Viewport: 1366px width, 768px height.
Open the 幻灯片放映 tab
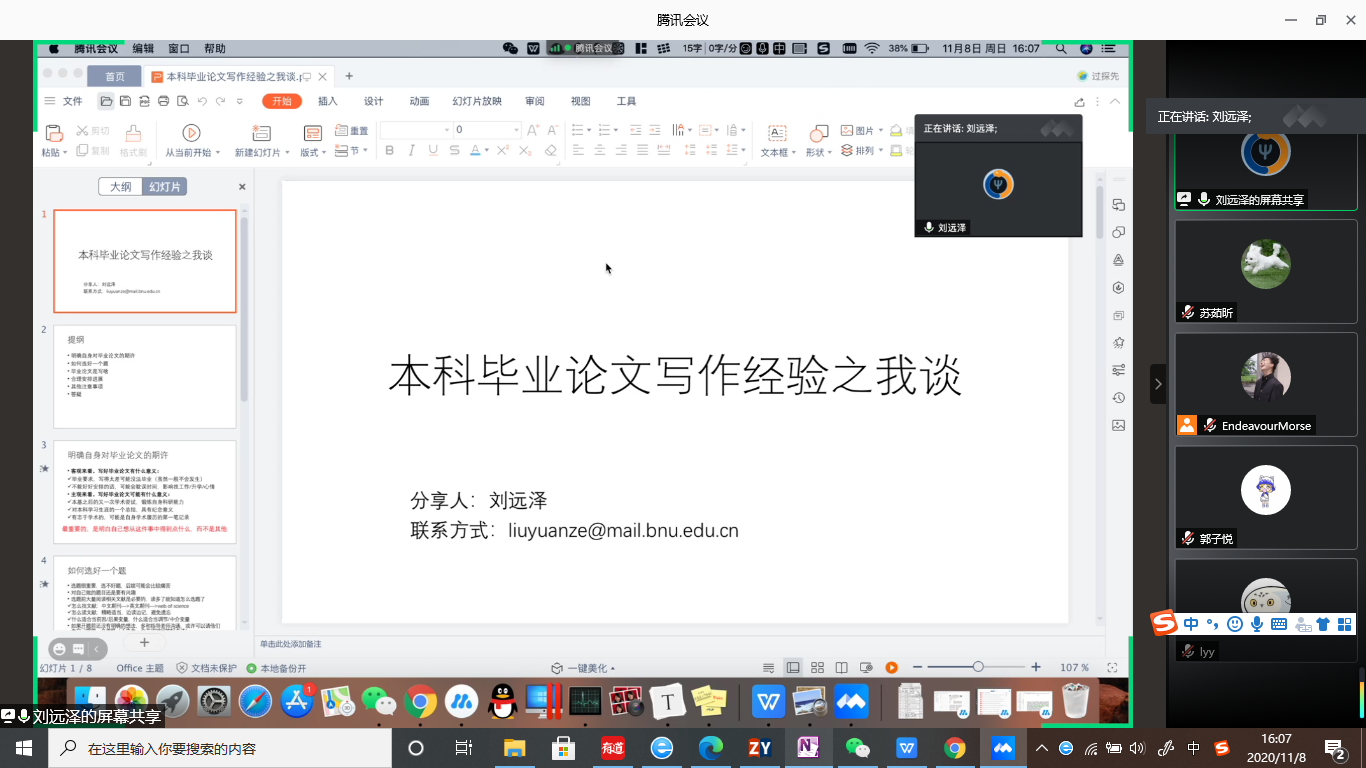(477, 101)
